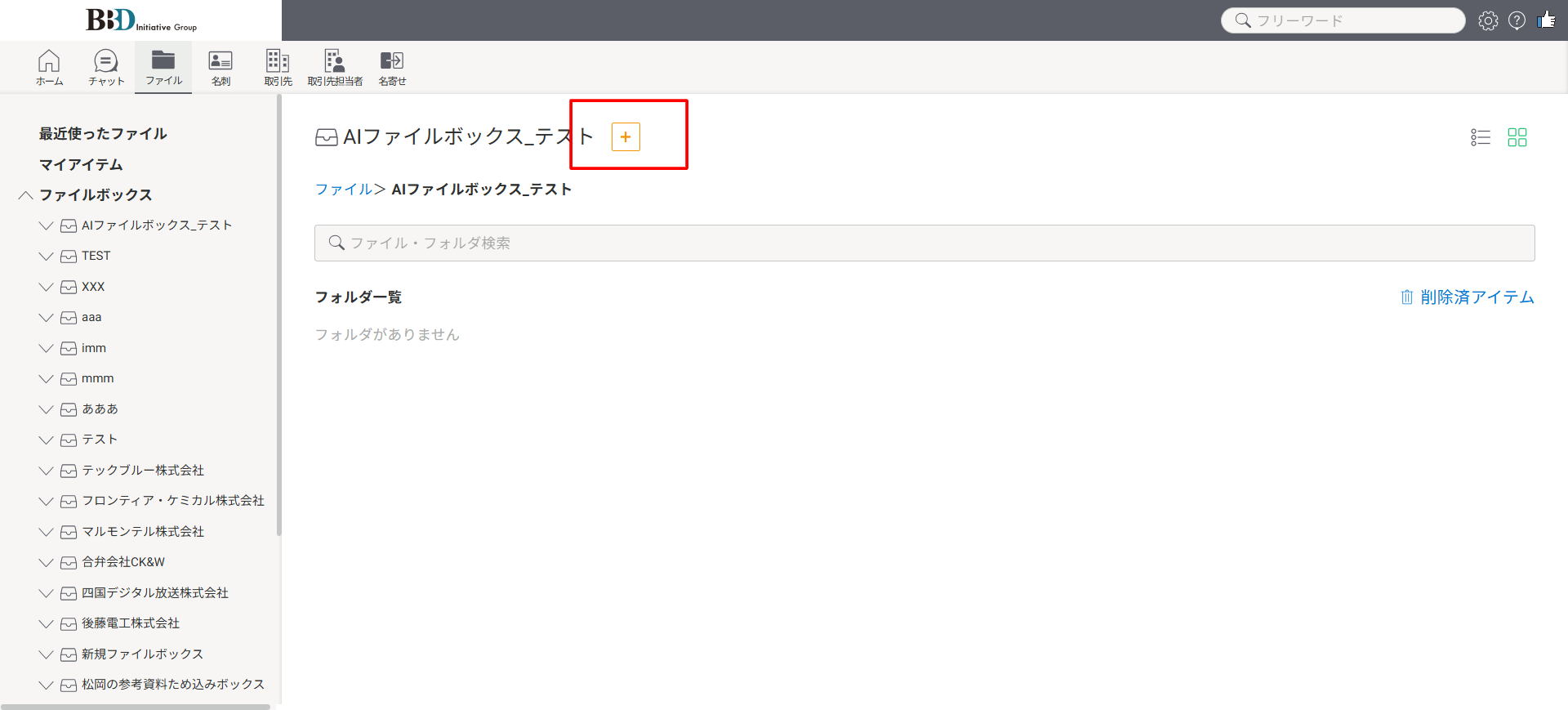Open the help question mark icon
The width and height of the screenshot is (1568, 710).
coord(1517,20)
